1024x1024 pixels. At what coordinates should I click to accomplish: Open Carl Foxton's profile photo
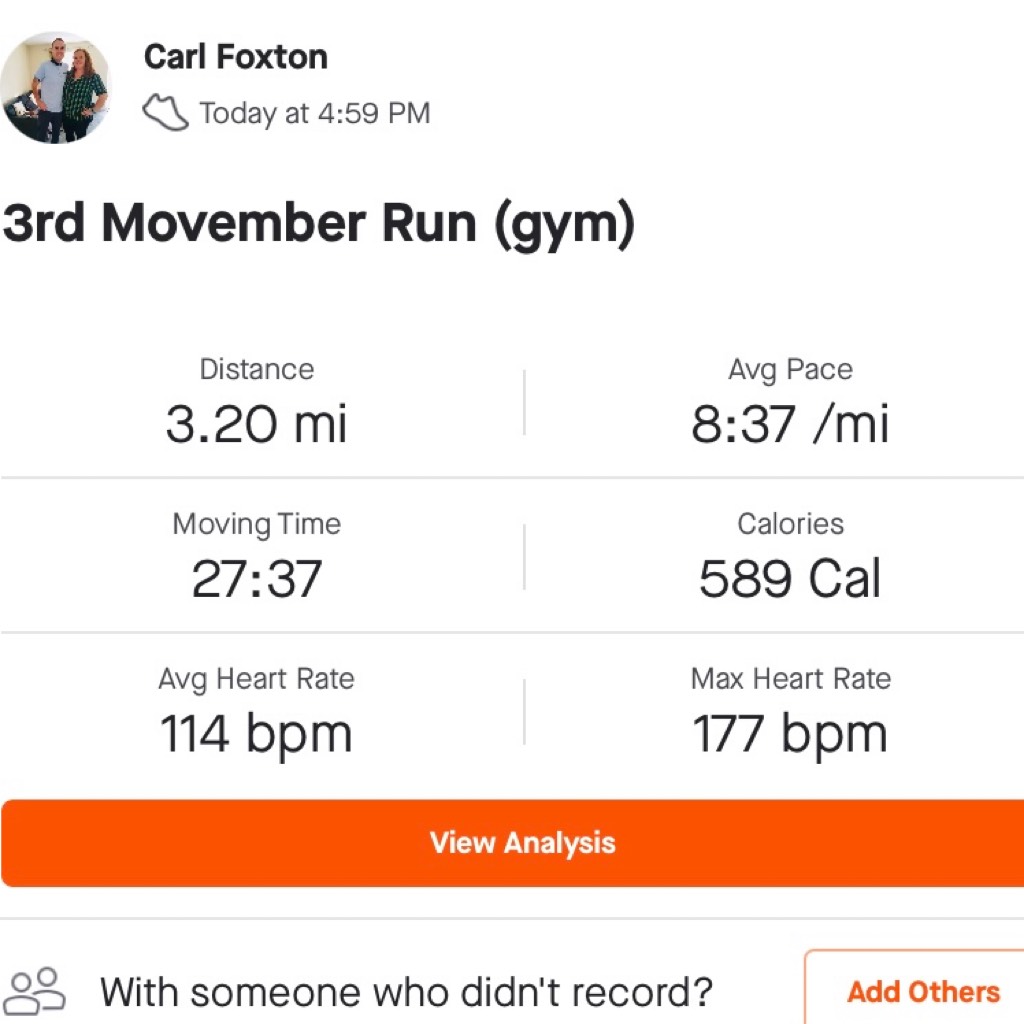(56, 88)
